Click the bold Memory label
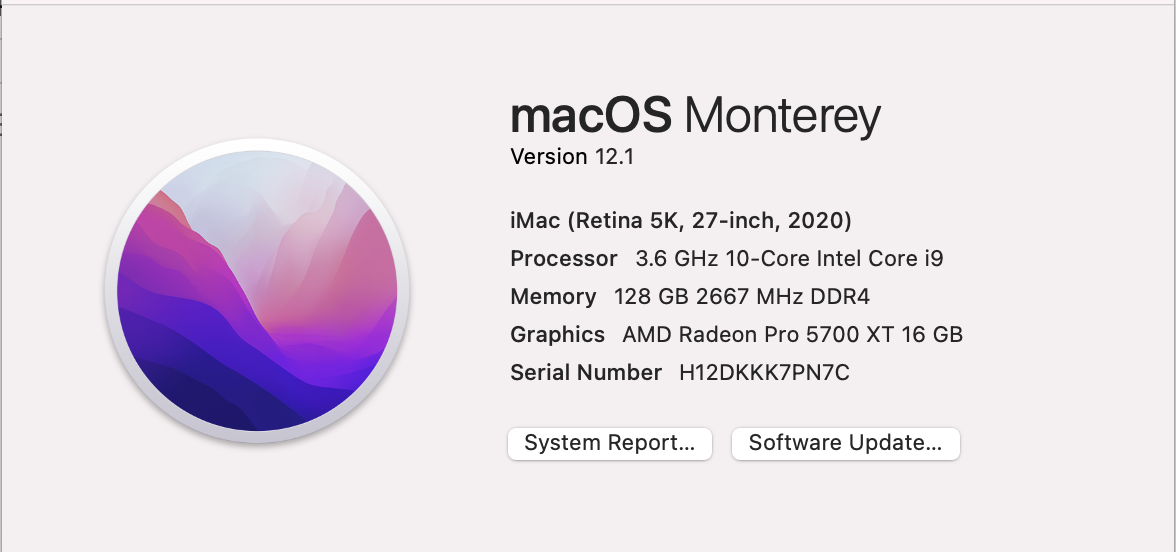1176x552 pixels. point(553,297)
